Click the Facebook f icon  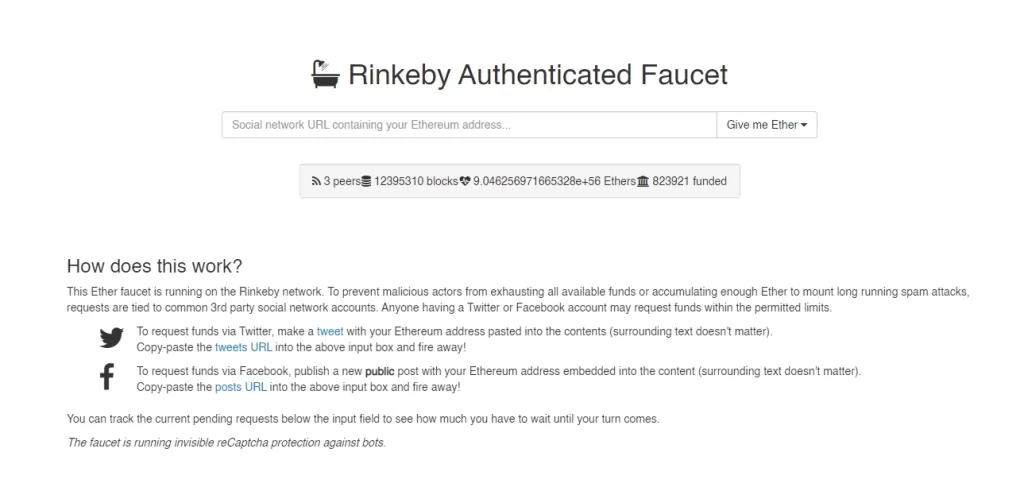[106, 377]
